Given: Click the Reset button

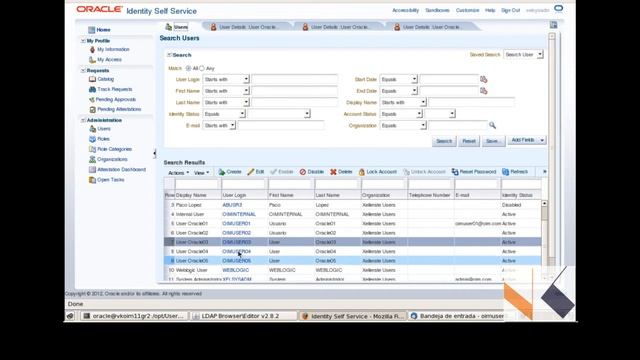Looking at the screenshot, I should [x=469, y=141].
